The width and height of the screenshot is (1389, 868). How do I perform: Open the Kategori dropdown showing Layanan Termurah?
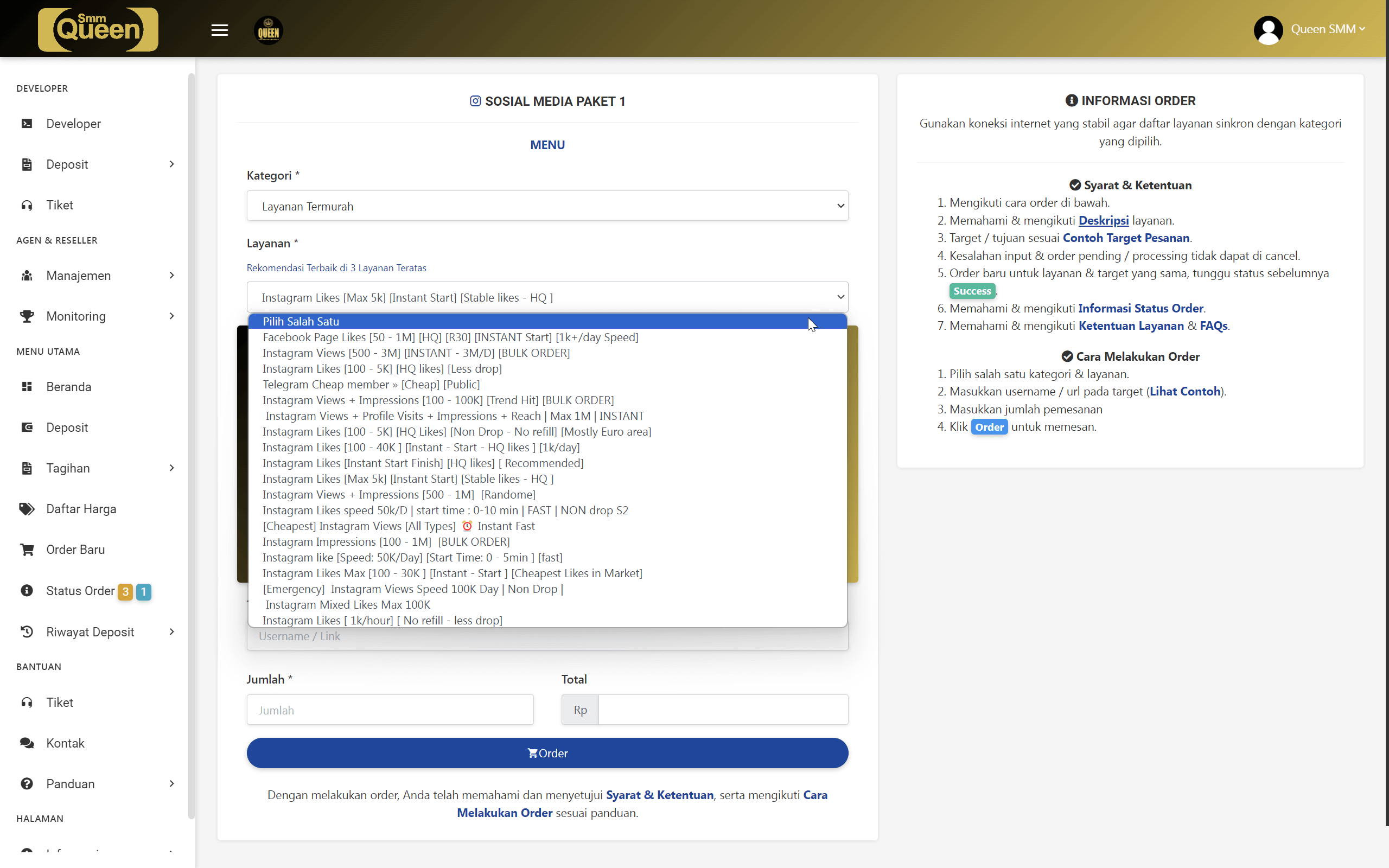click(x=547, y=206)
